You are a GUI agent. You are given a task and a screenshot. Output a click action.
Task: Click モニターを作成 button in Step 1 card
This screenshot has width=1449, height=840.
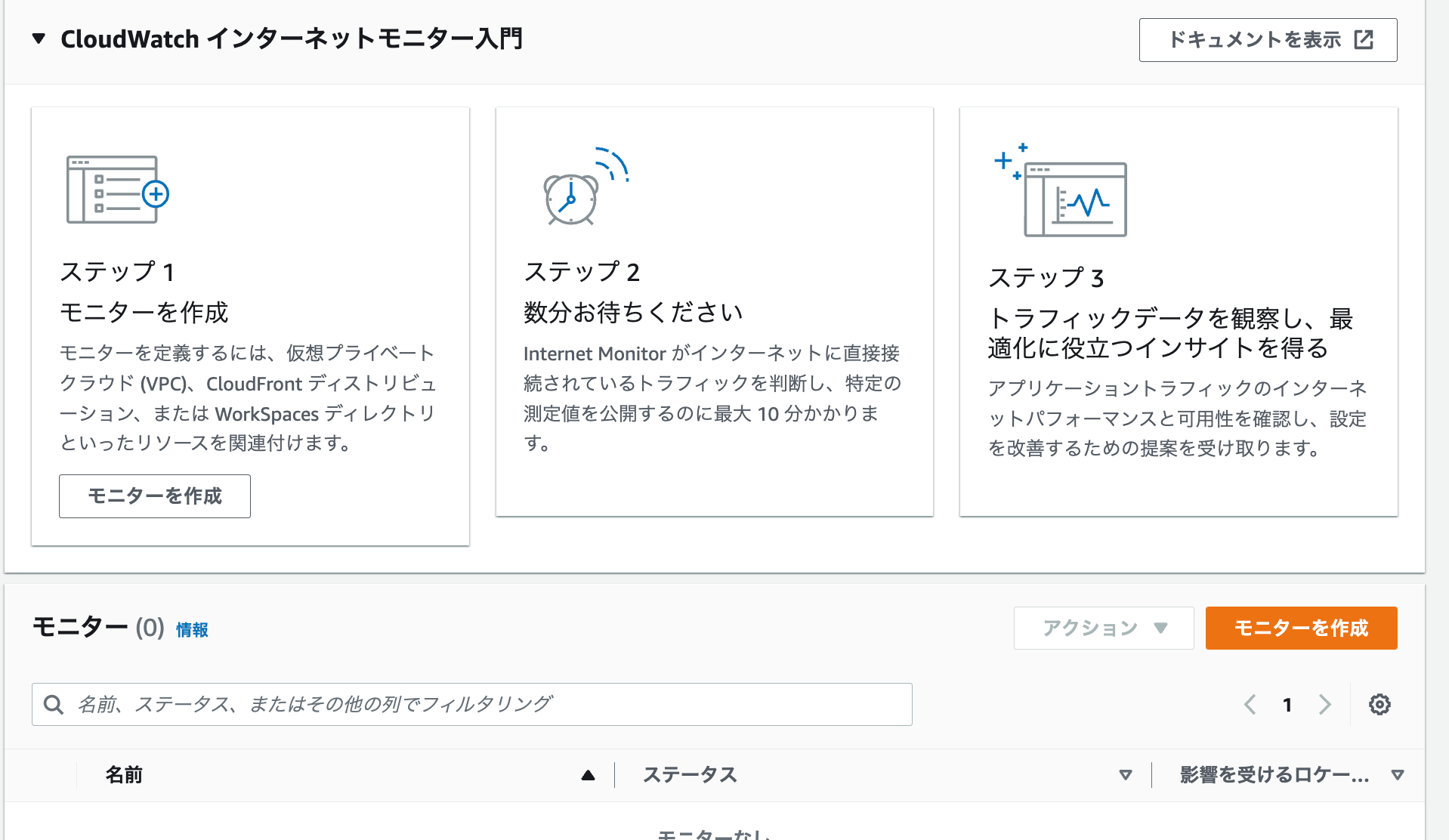155,496
